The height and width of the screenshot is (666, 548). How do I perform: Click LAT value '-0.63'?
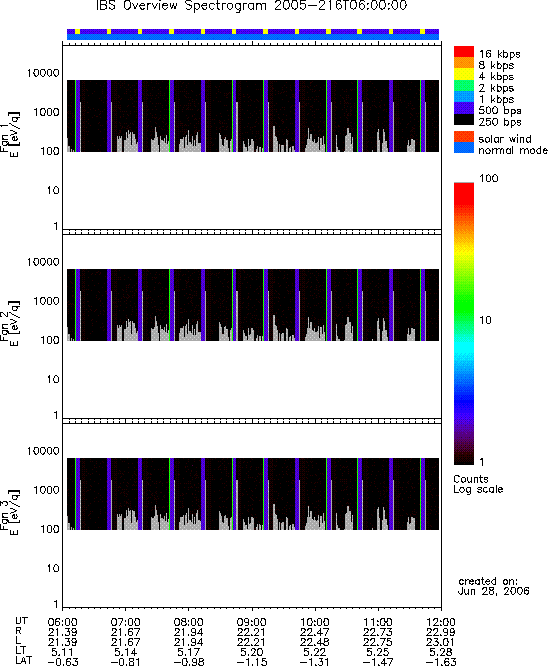(62, 662)
